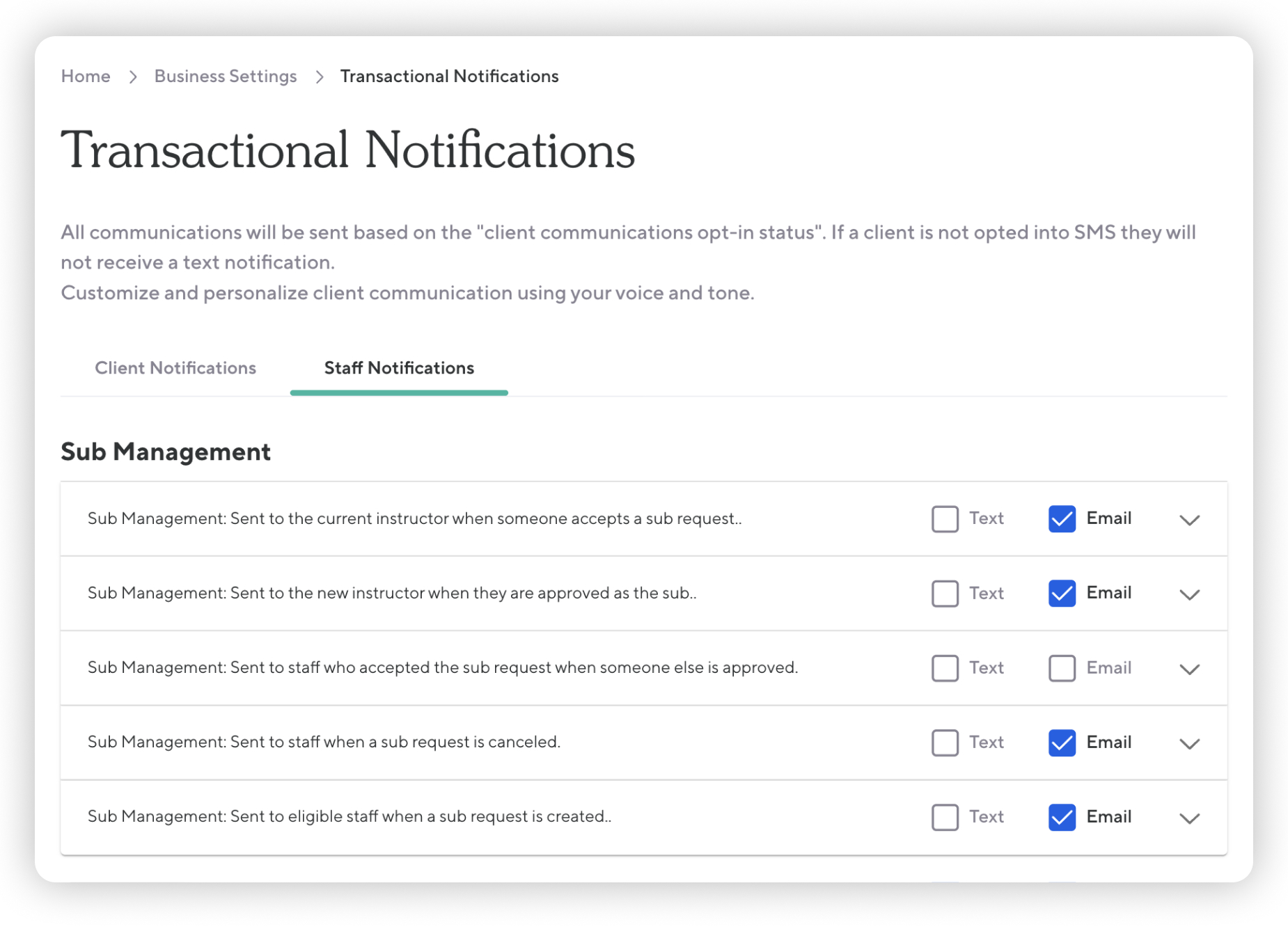Check Text for sub request created notification

pos(945,817)
